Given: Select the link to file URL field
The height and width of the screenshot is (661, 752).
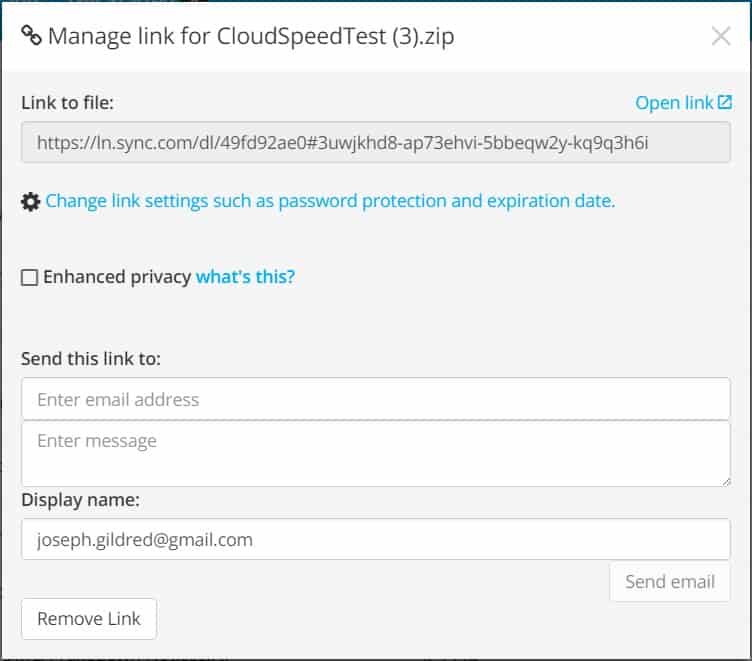Looking at the screenshot, I should pyautogui.click(x=376, y=142).
